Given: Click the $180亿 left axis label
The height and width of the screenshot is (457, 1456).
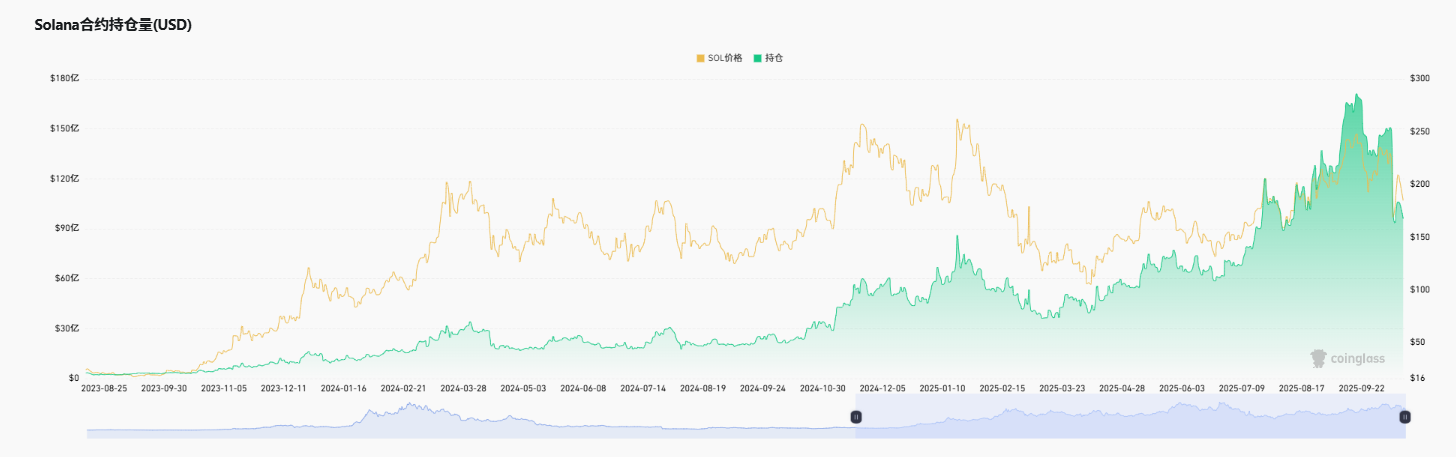Looking at the screenshot, I should tap(65, 78).
